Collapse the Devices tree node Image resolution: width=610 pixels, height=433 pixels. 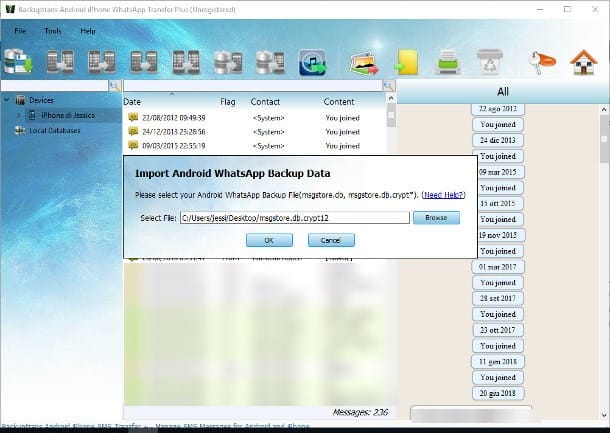6,100
